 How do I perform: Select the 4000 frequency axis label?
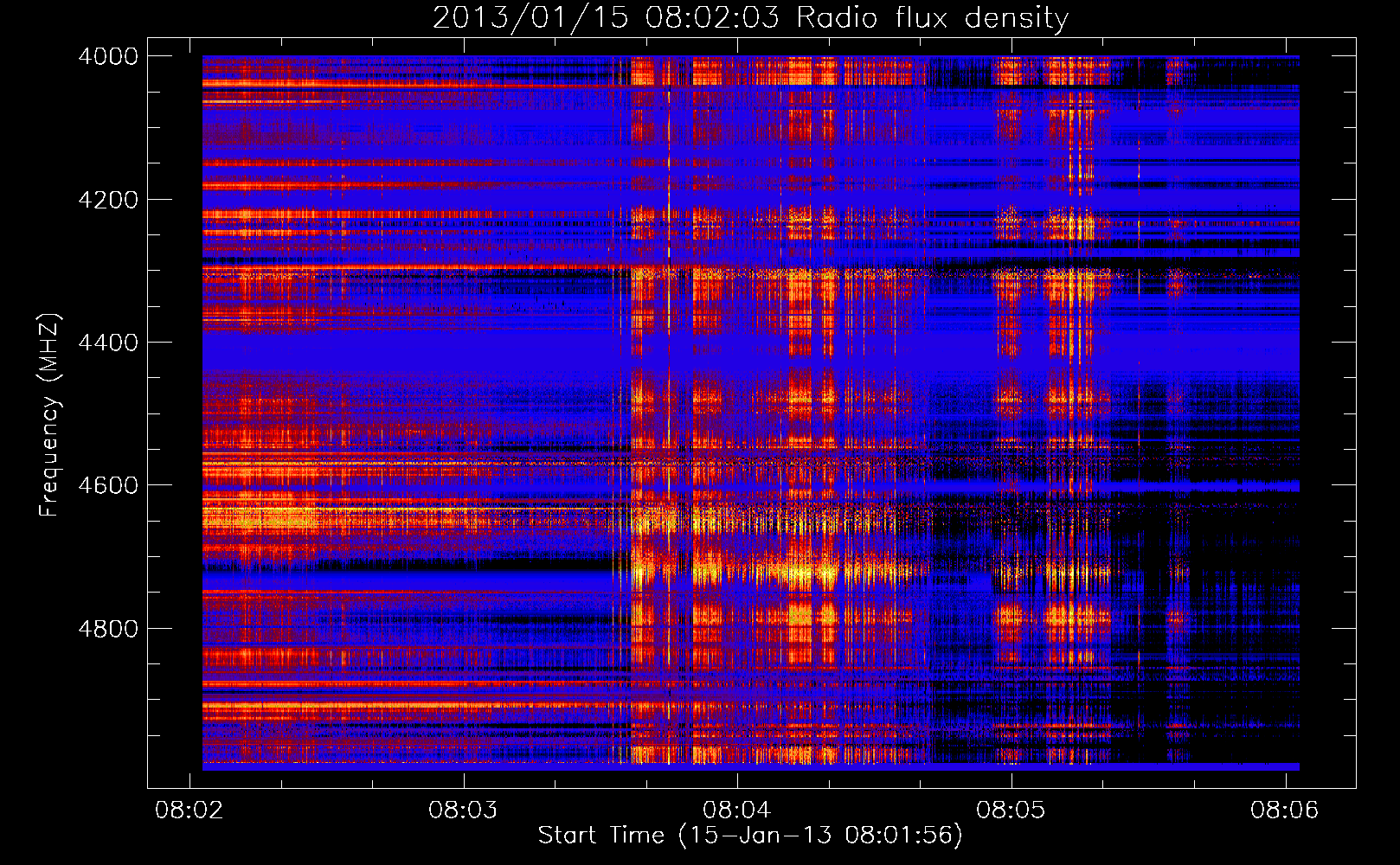(x=108, y=56)
